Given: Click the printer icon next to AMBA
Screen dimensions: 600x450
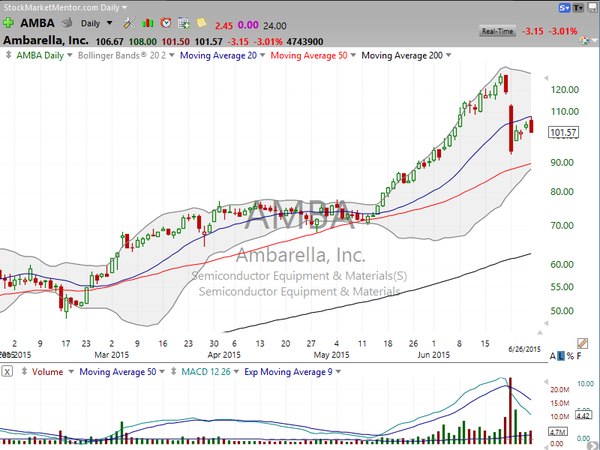Looking at the screenshot, I should click(67, 23).
